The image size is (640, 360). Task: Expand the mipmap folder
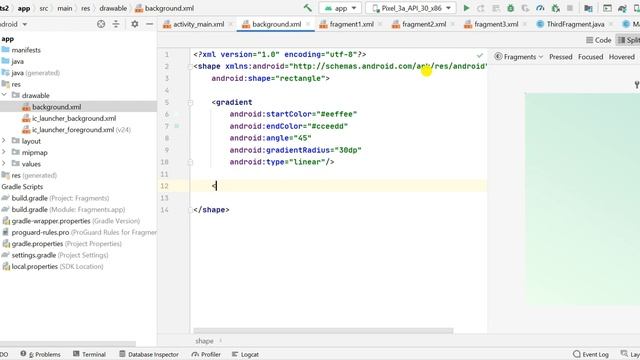point(4,152)
